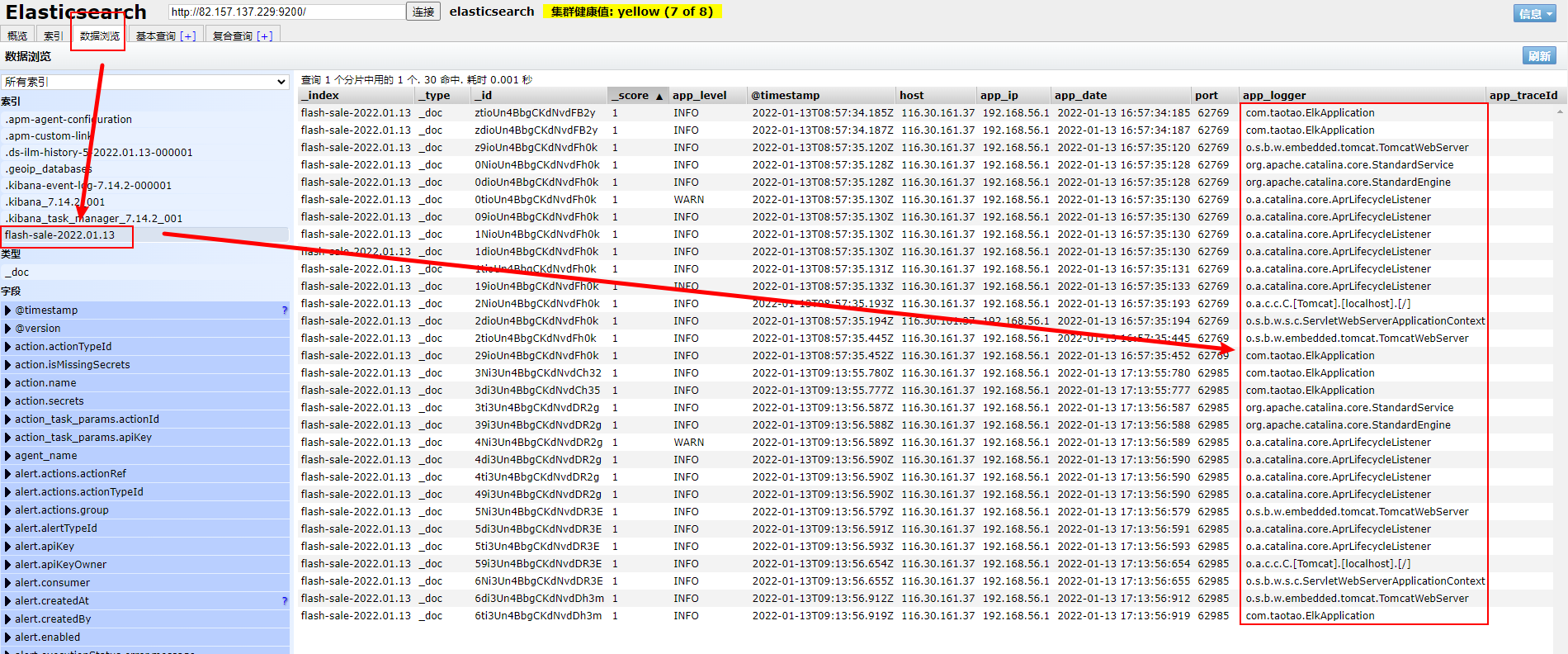Click the Elasticsearch header title
The height and width of the screenshot is (654, 1568).
[76, 12]
